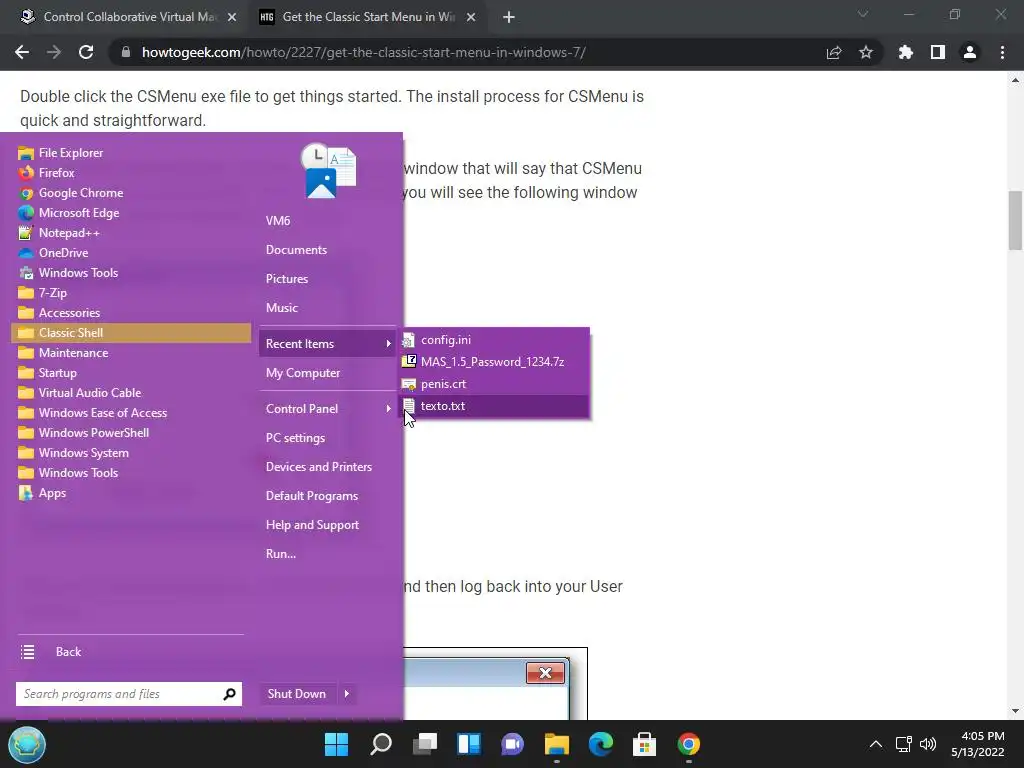Open taskbar Search
The image size is (1024, 768).
(x=381, y=744)
